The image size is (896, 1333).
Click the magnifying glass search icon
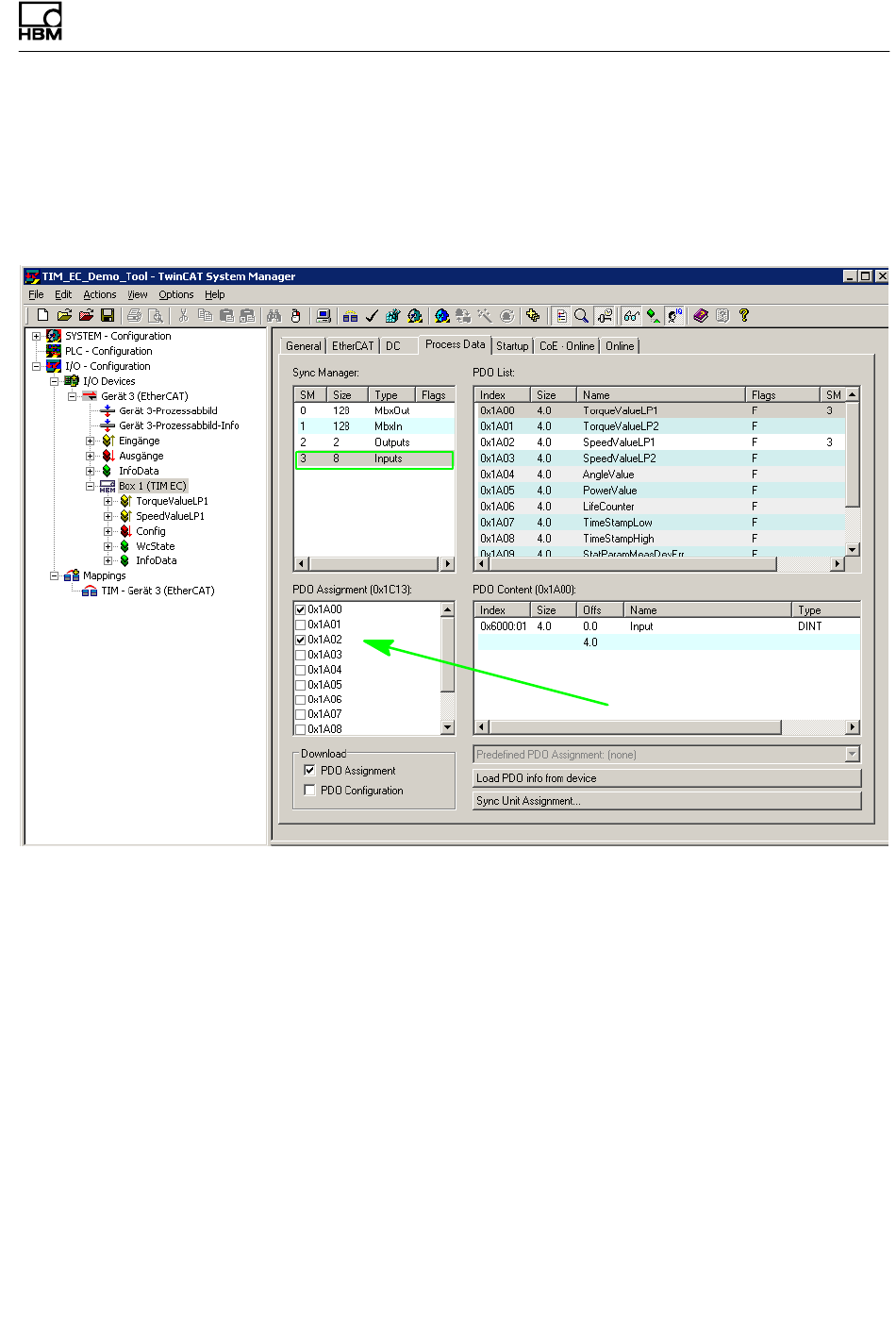point(582,316)
